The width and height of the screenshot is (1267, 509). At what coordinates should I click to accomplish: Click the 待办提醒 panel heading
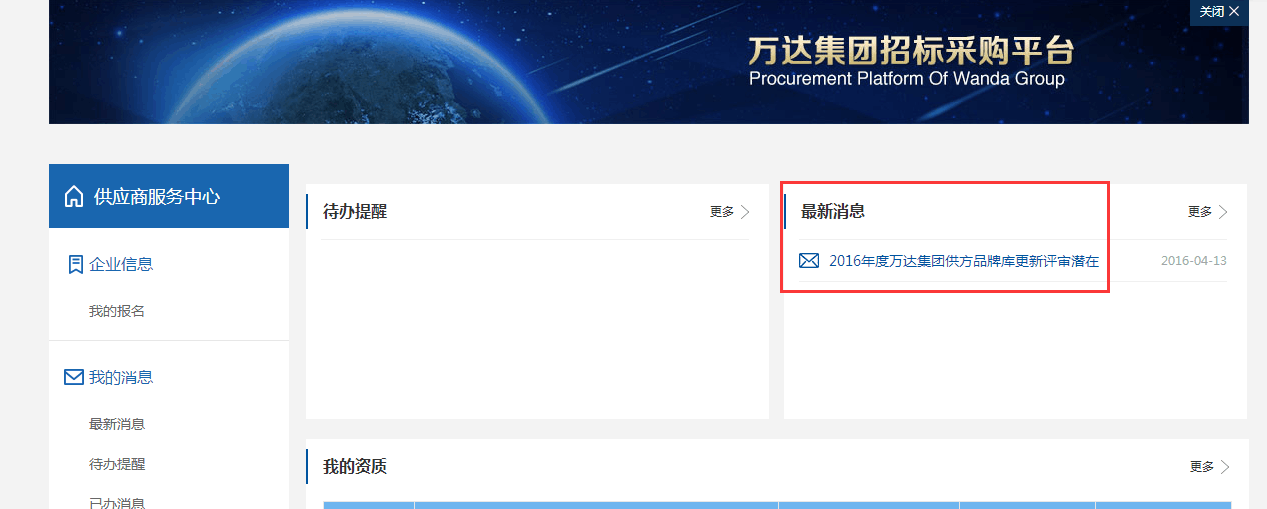tap(355, 212)
